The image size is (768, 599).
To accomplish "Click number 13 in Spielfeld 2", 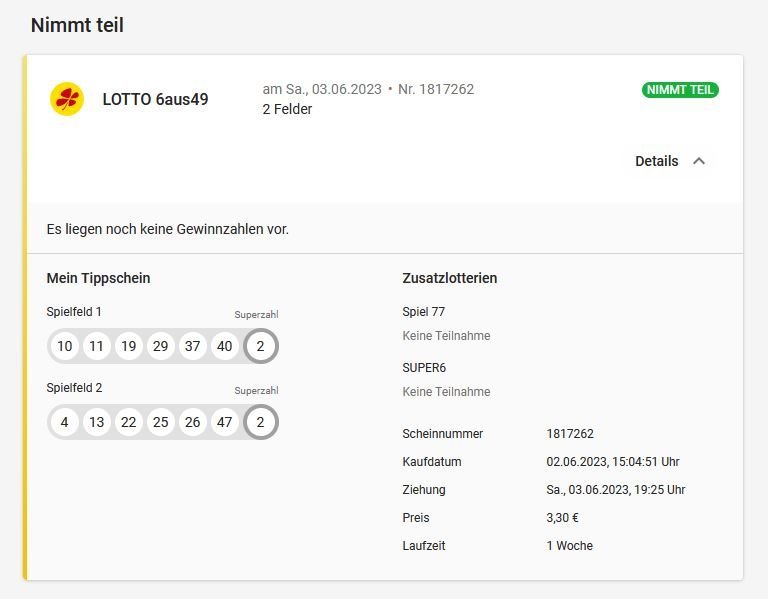I will coord(96,422).
